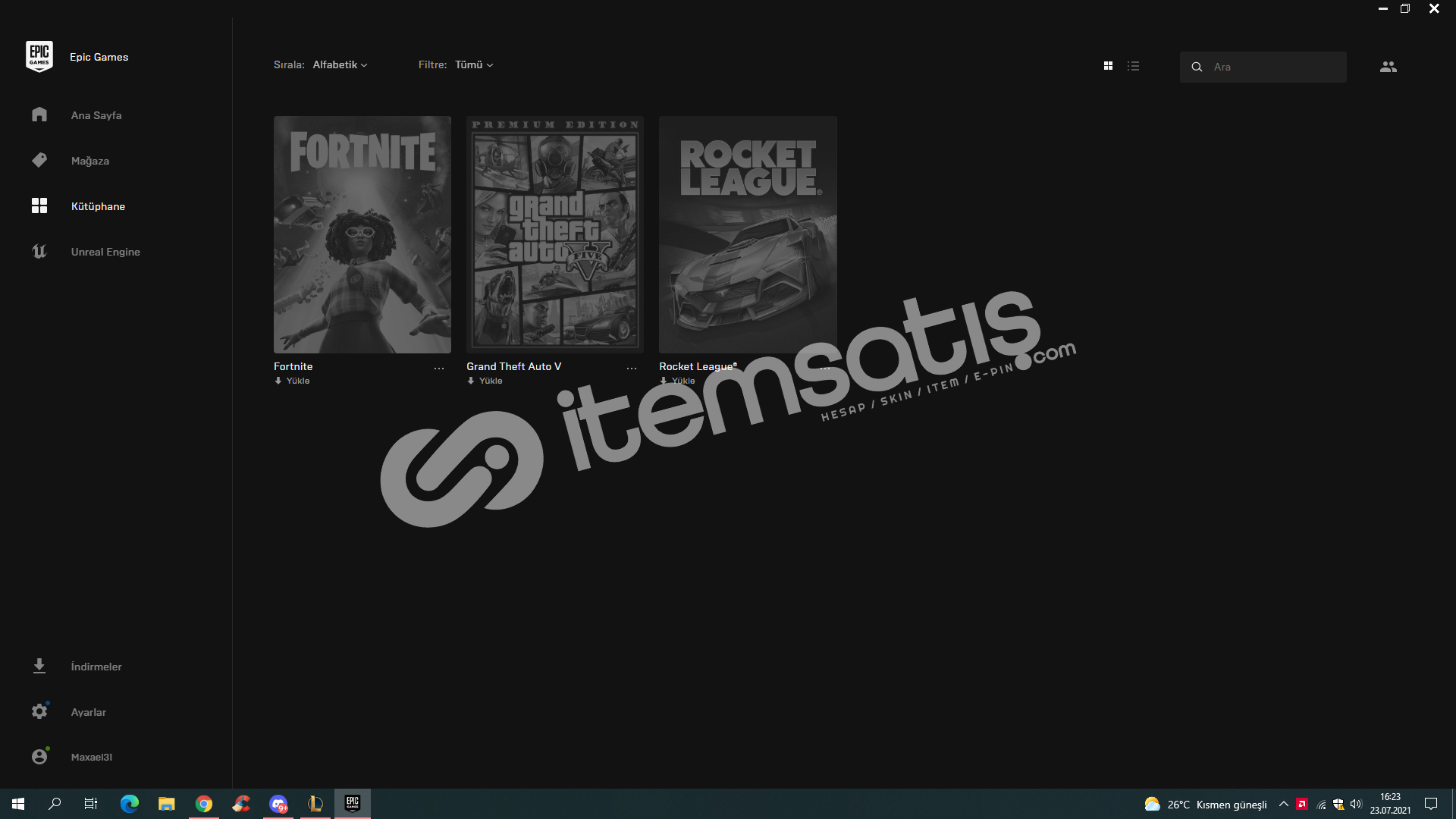
Task: Open Unreal Engine section
Action: (105, 252)
